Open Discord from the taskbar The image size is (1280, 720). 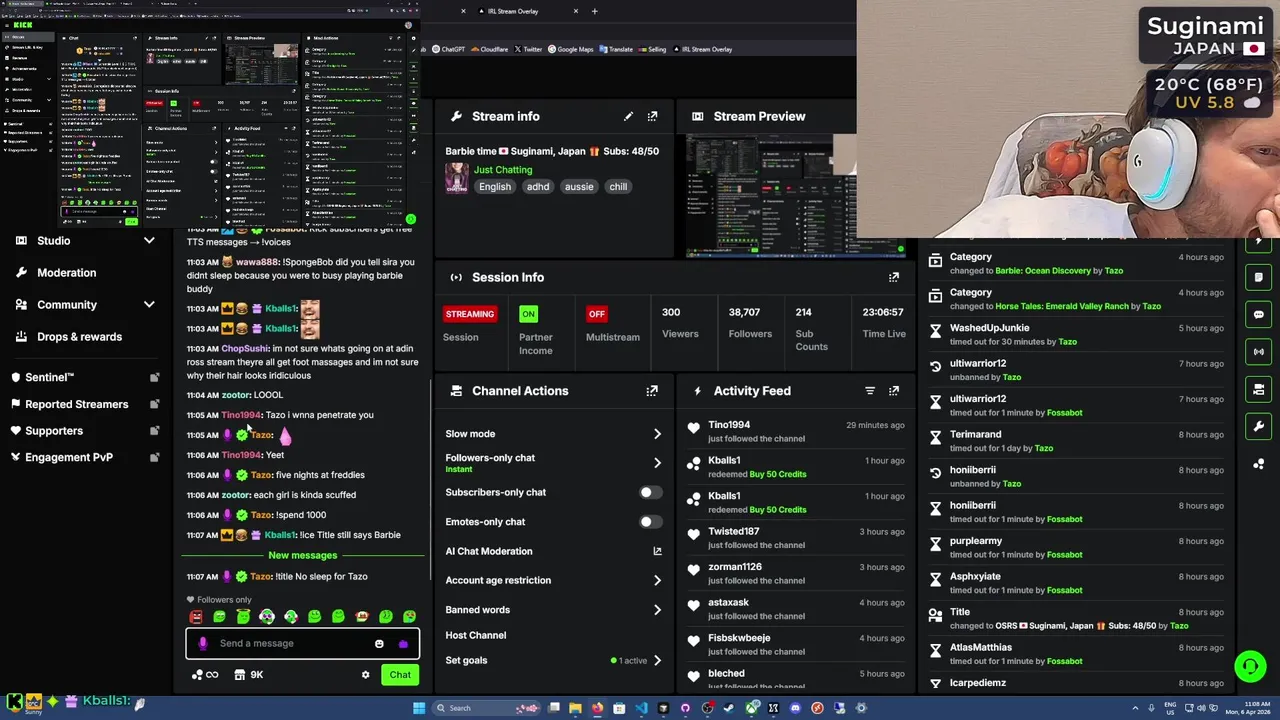(x=795, y=708)
